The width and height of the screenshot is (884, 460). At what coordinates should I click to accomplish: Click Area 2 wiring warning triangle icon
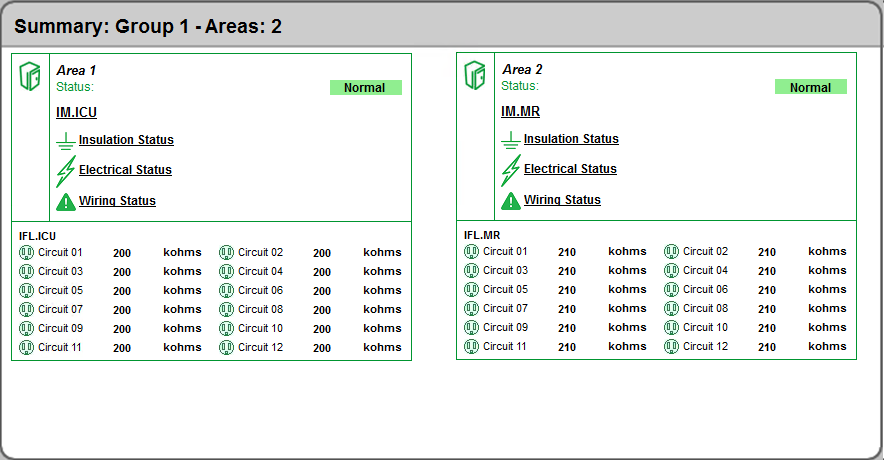point(511,200)
